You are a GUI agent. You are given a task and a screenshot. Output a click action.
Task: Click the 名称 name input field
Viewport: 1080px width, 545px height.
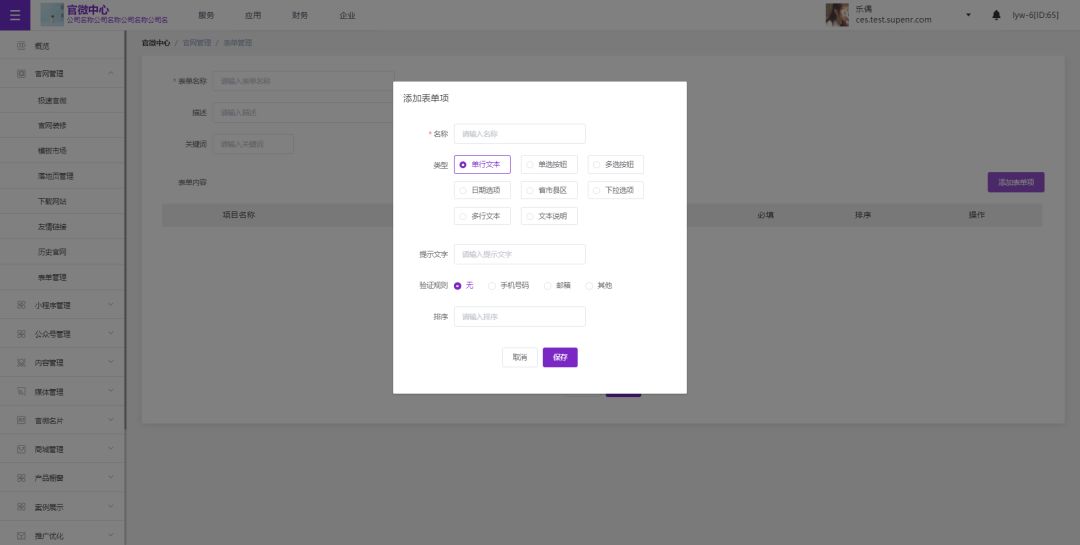coord(519,134)
